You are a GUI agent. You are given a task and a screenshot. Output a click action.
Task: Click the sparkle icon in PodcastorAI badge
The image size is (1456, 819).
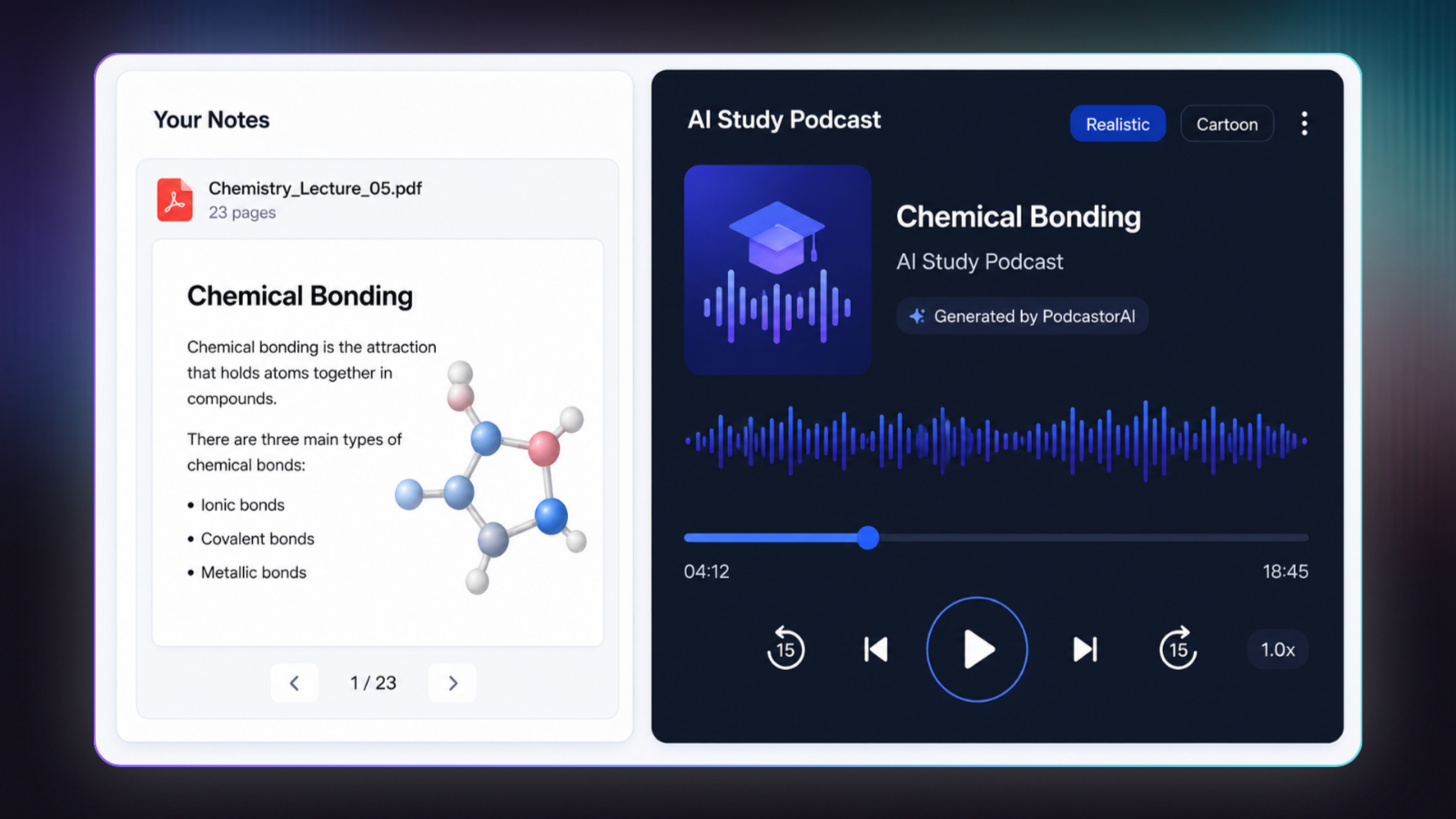(917, 316)
